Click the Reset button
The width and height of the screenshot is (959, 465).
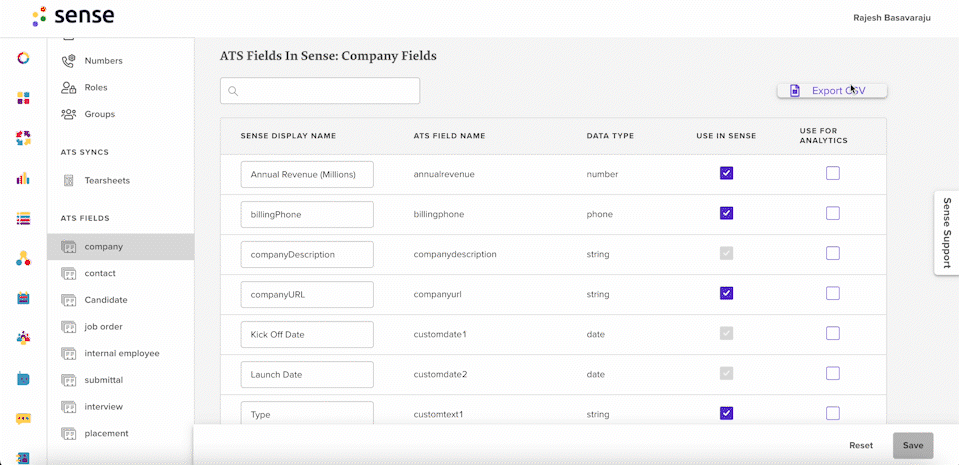(861, 445)
